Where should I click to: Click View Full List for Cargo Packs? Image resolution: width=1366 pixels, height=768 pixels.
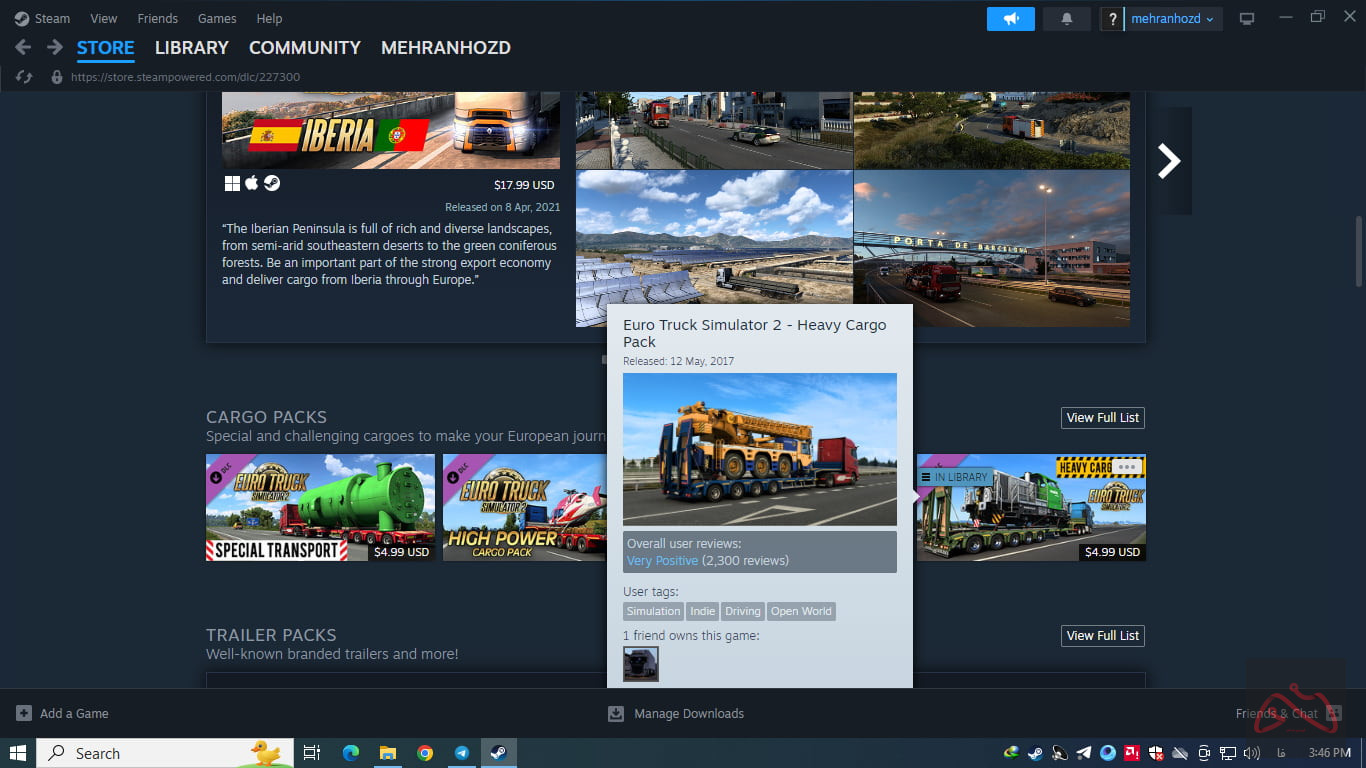tap(1102, 417)
